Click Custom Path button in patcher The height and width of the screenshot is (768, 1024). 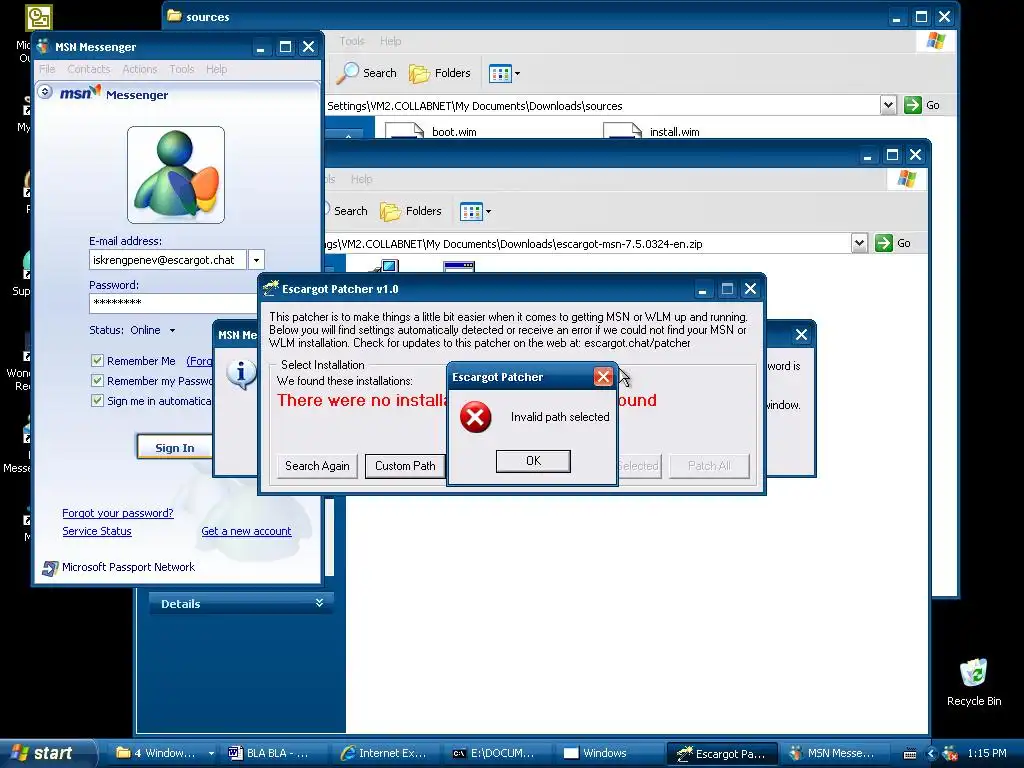coord(405,466)
